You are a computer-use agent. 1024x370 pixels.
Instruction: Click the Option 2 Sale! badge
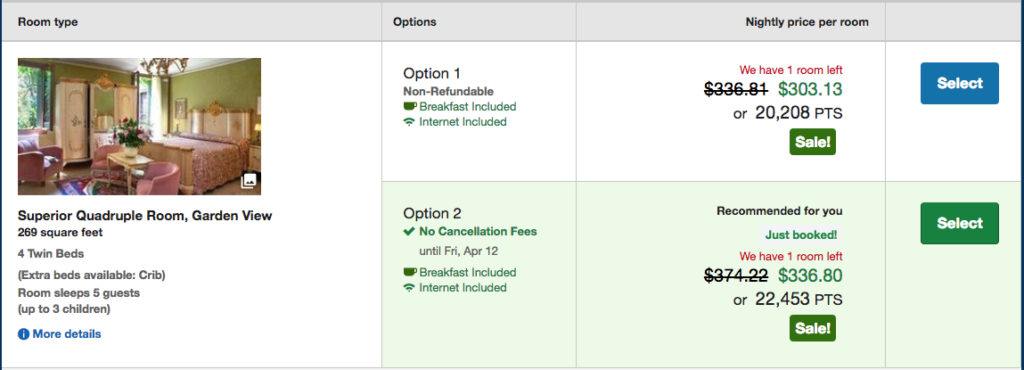(812, 328)
